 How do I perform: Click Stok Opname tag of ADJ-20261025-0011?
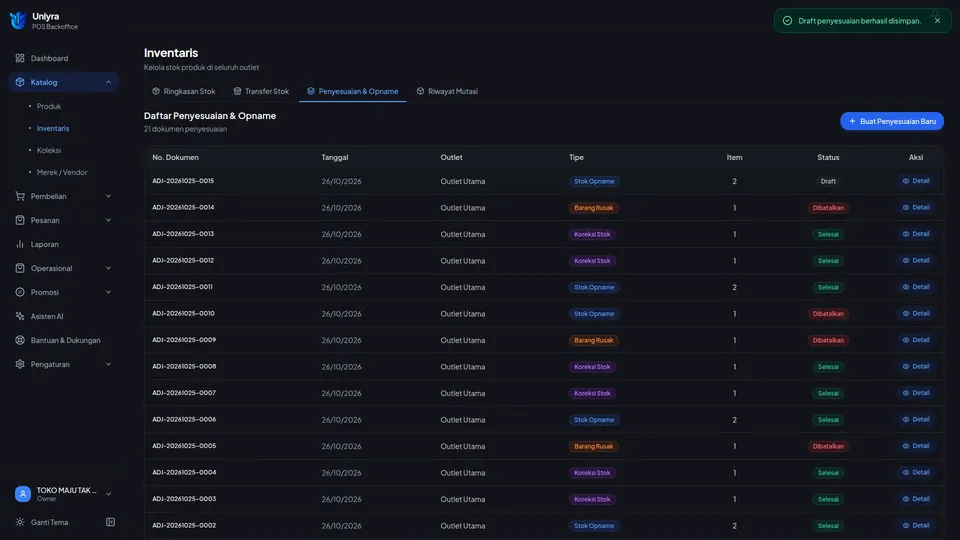tap(594, 287)
